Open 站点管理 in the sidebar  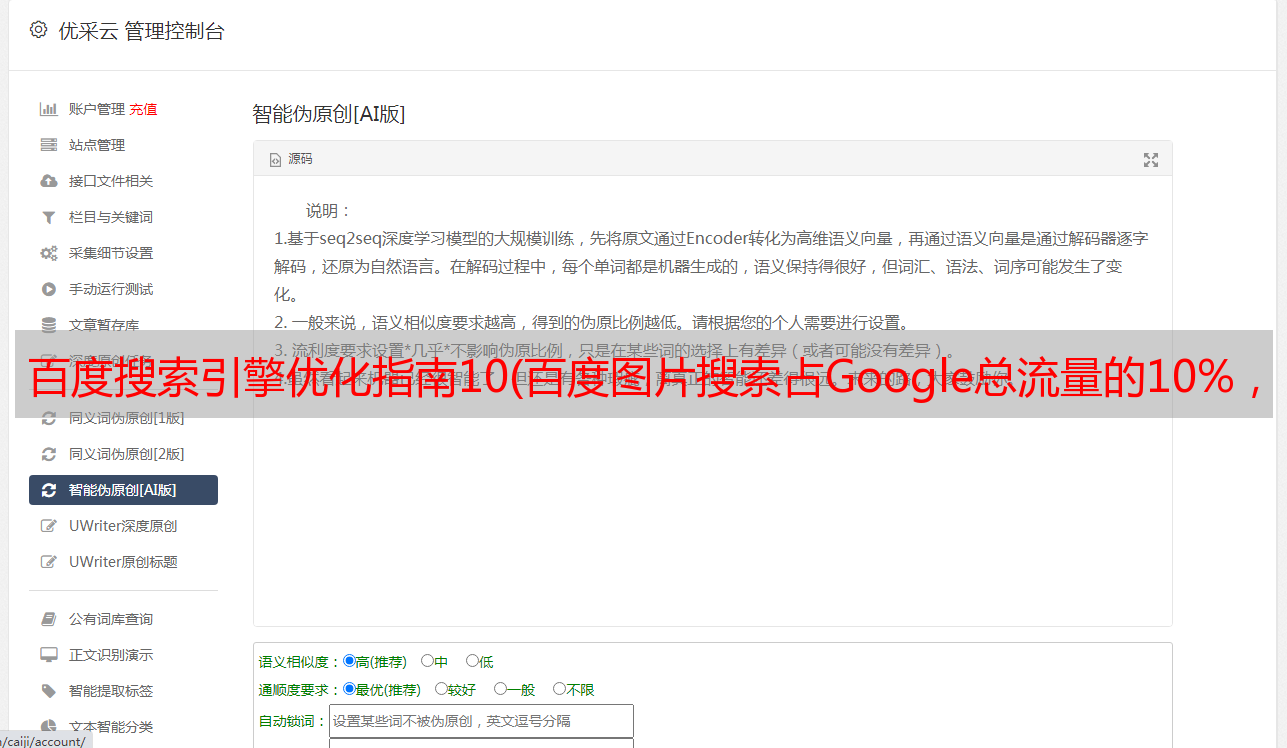click(x=97, y=145)
